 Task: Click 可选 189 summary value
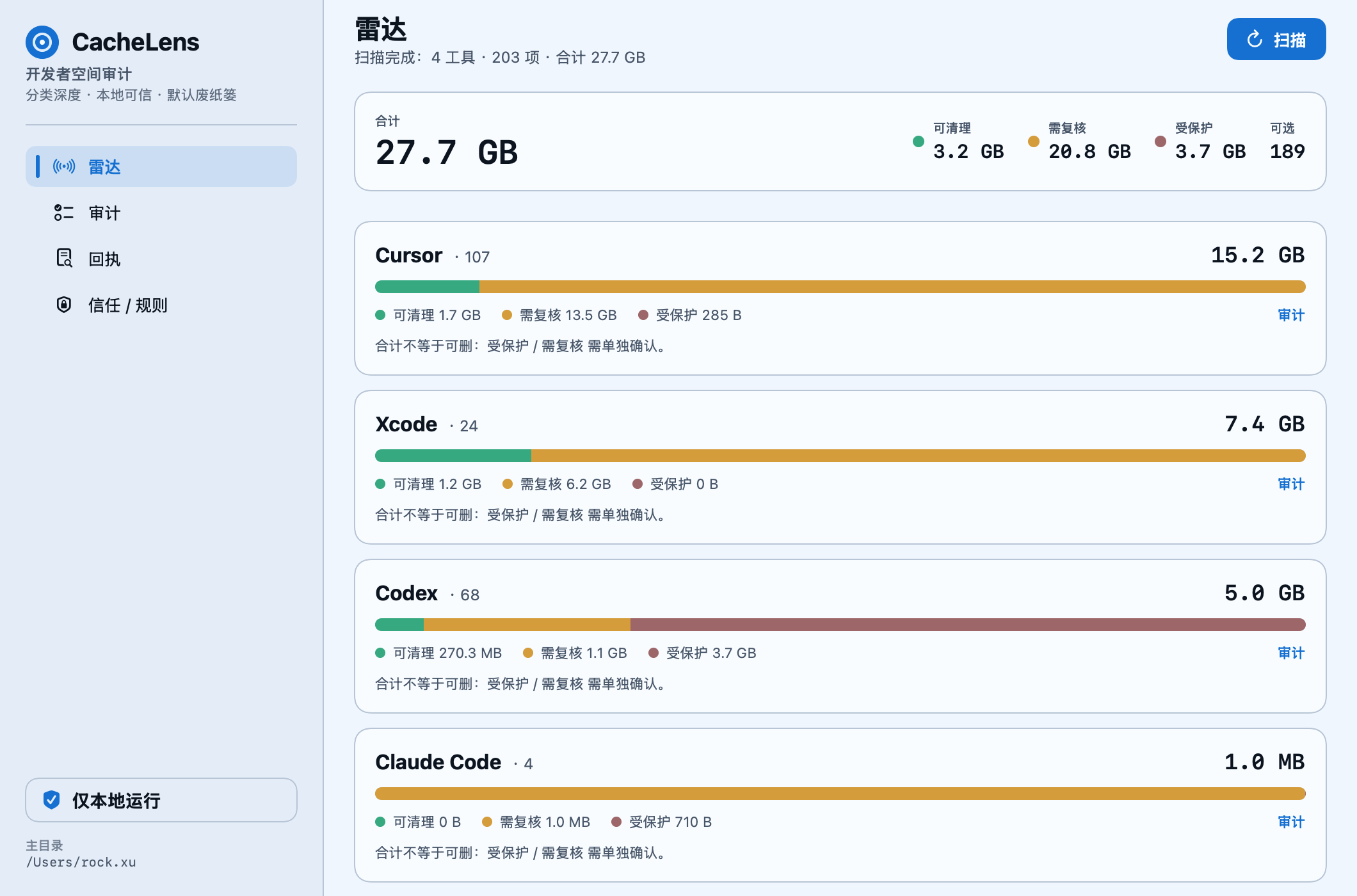point(1288,152)
